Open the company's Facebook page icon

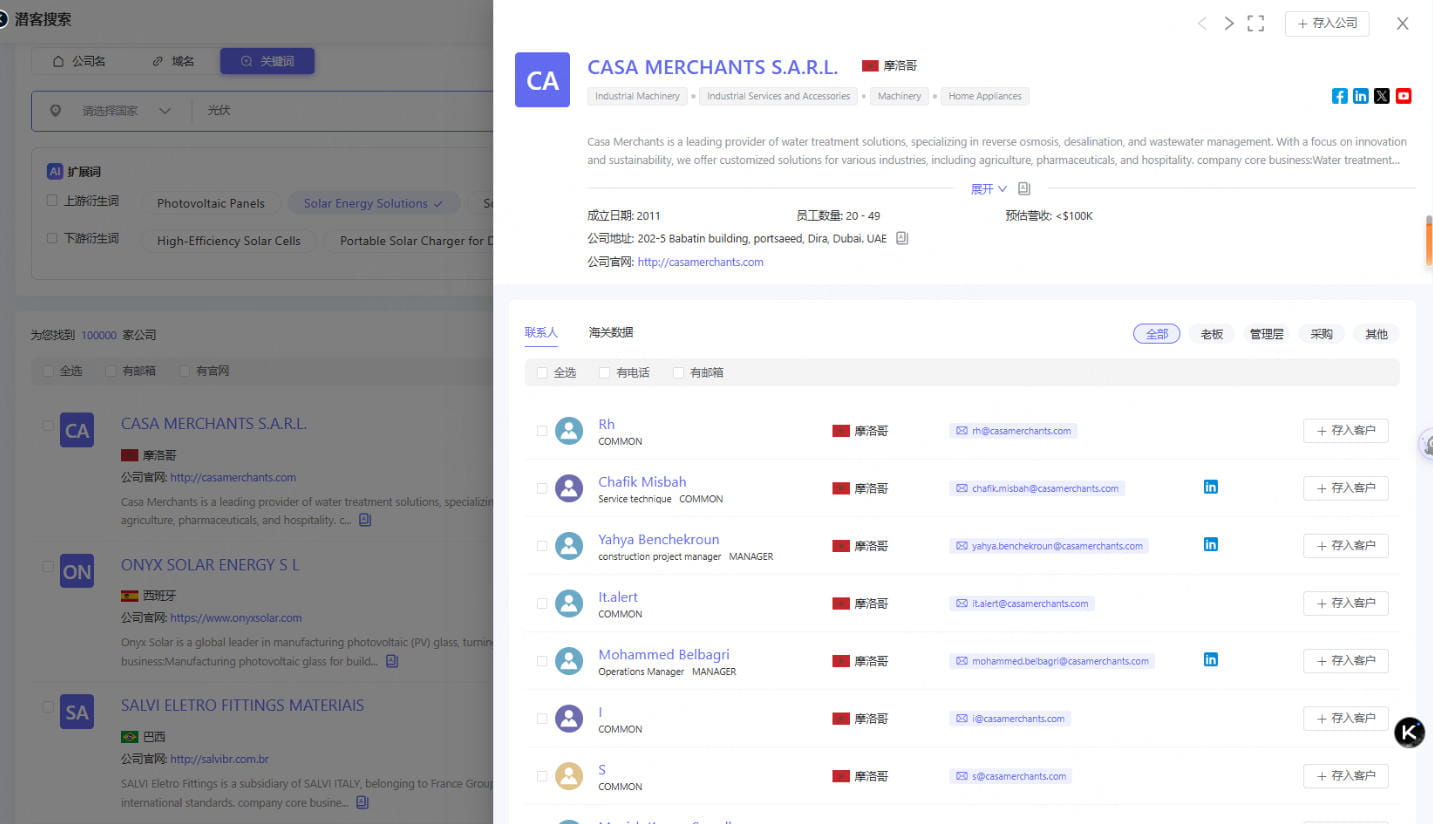[x=1340, y=96]
